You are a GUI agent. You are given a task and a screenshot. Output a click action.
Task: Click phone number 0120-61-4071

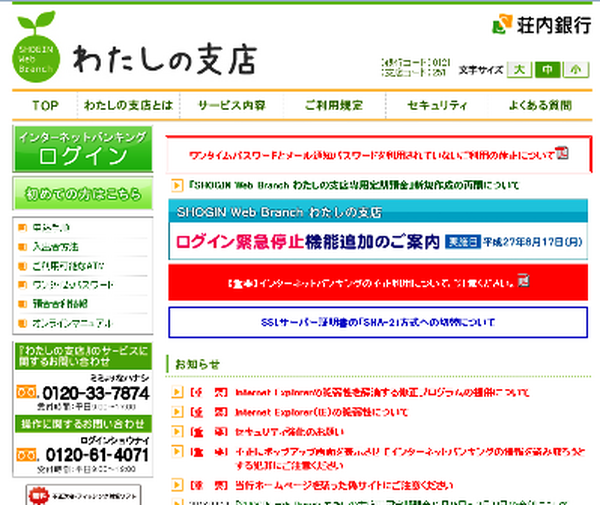[97, 455]
